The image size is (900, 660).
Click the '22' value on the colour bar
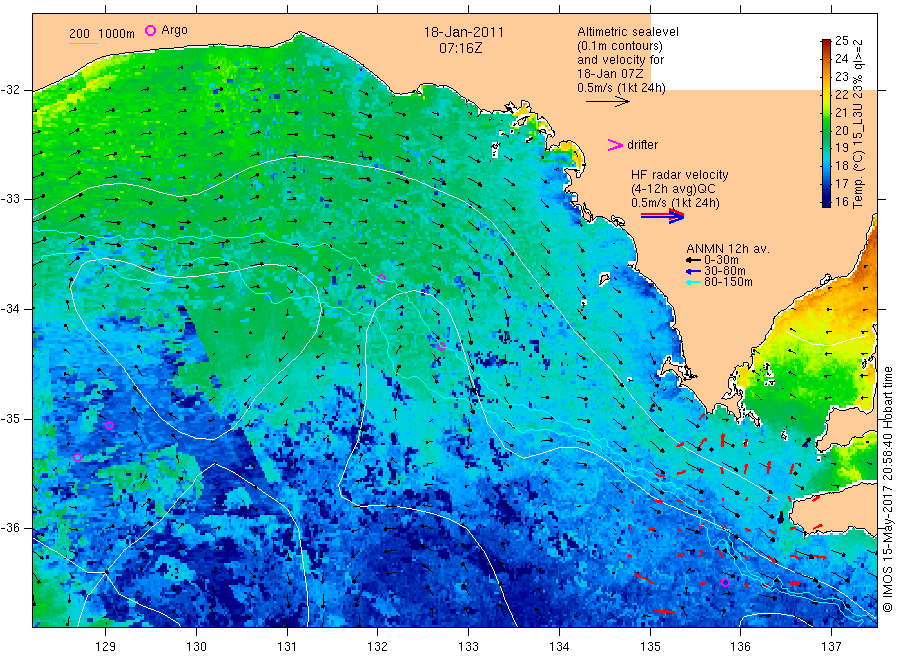841,94
